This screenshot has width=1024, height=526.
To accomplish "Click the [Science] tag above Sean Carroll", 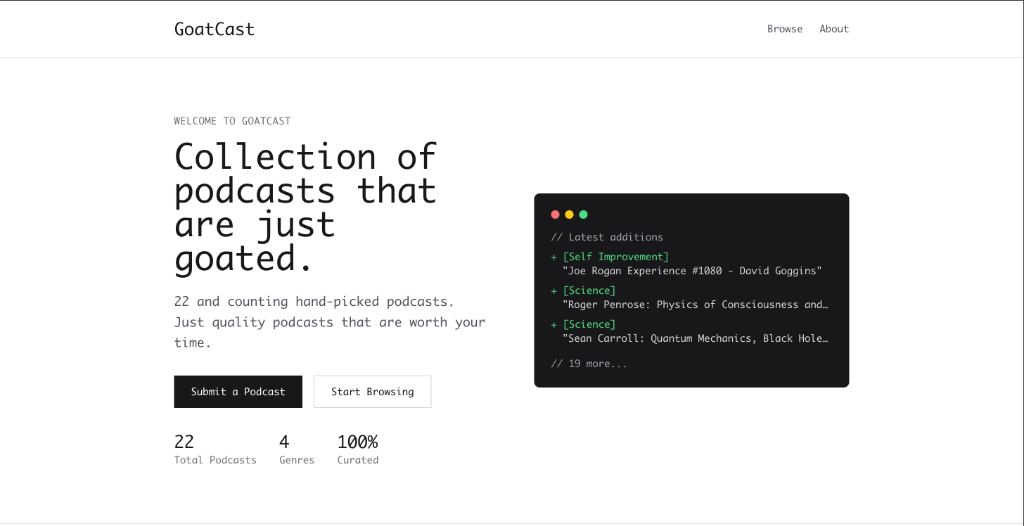I will tap(589, 324).
